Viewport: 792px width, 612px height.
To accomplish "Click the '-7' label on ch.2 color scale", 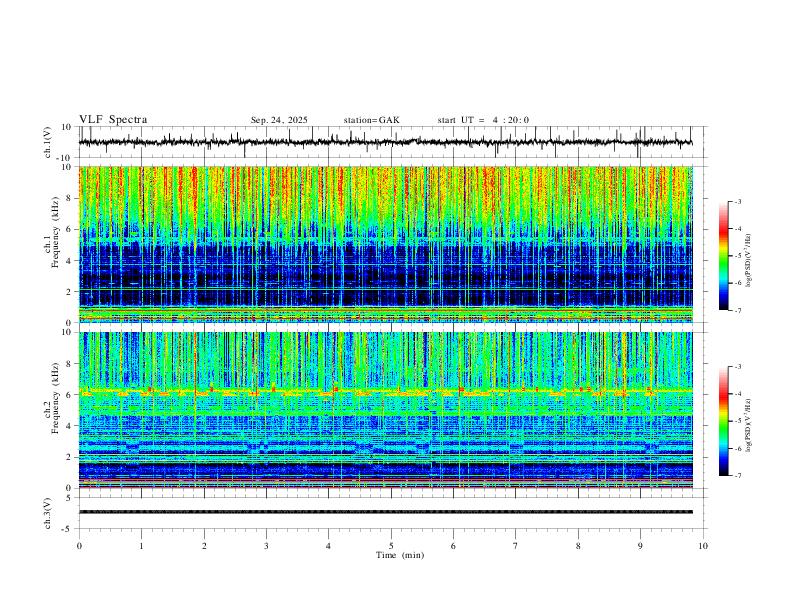I will (737, 476).
